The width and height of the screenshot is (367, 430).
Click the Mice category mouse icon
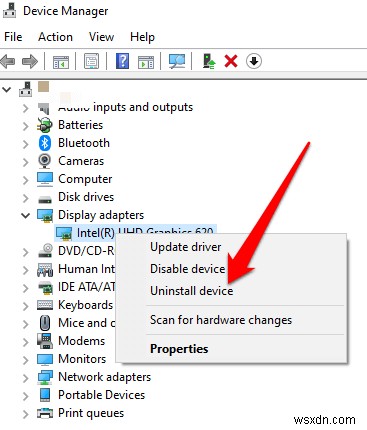[45, 323]
